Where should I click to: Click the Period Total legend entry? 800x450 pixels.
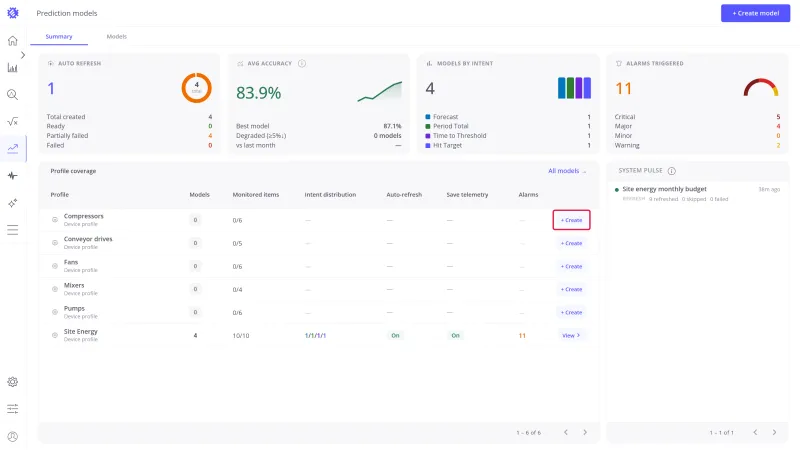point(508,126)
